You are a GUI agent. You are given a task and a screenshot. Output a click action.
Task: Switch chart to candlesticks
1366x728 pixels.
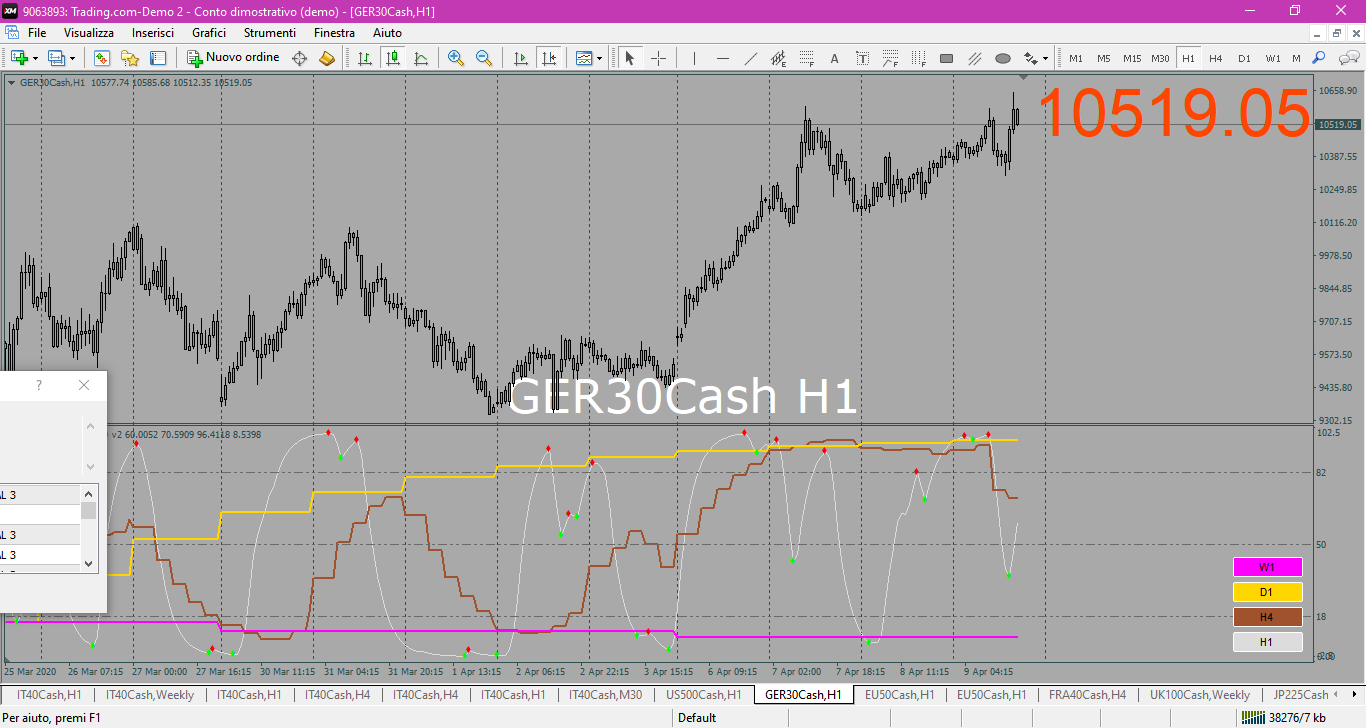[393, 58]
